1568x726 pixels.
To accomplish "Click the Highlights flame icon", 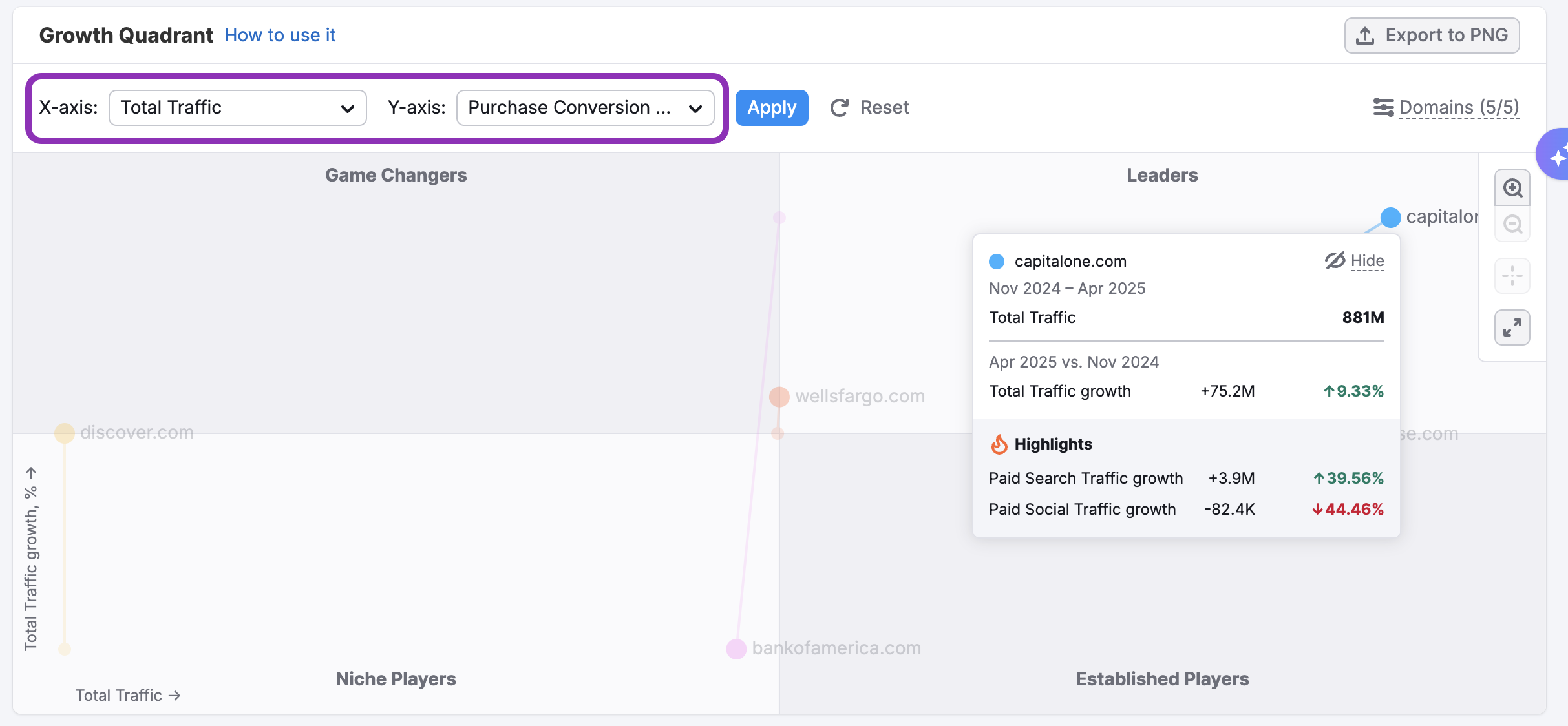I will (x=999, y=444).
